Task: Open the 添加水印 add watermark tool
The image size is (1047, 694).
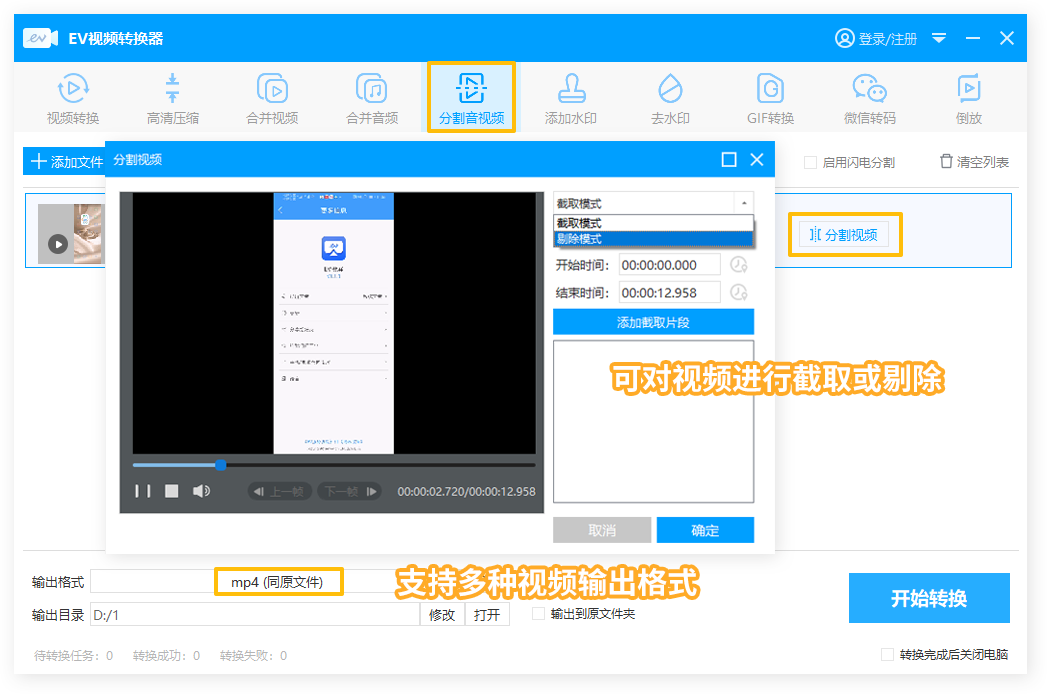Action: [x=571, y=99]
